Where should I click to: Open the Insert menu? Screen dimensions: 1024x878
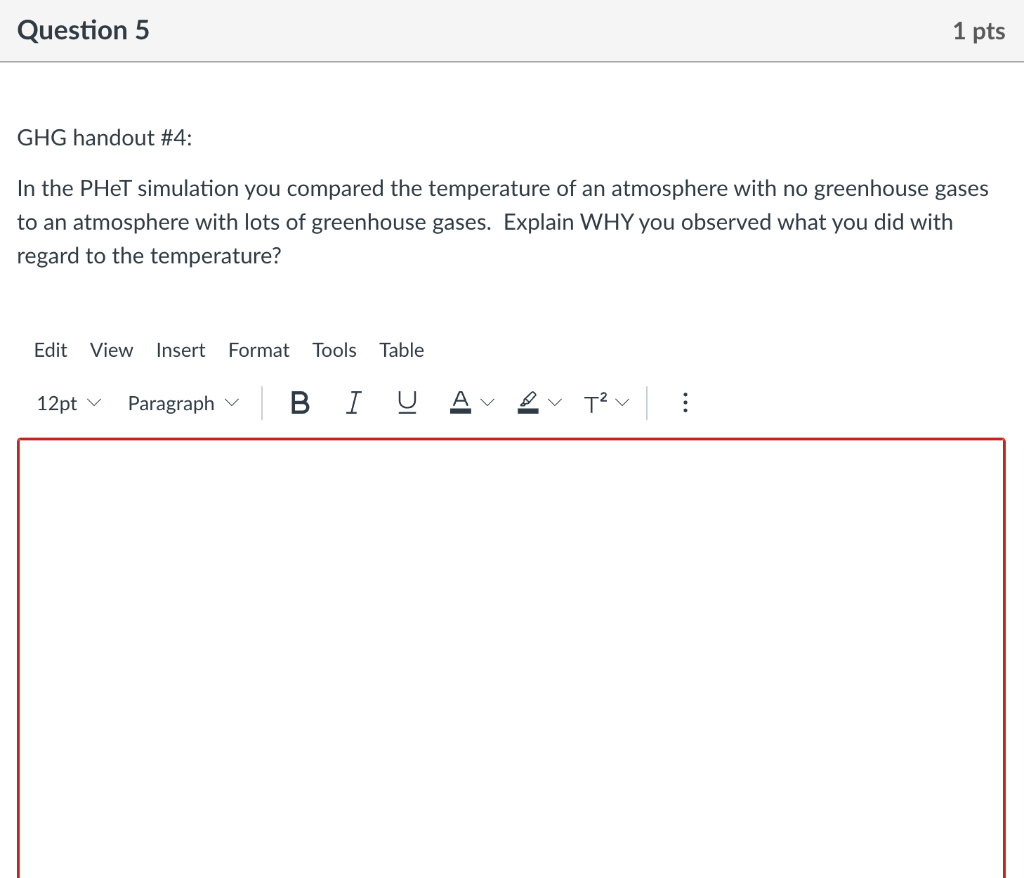pyautogui.click(x=180, y=350)
